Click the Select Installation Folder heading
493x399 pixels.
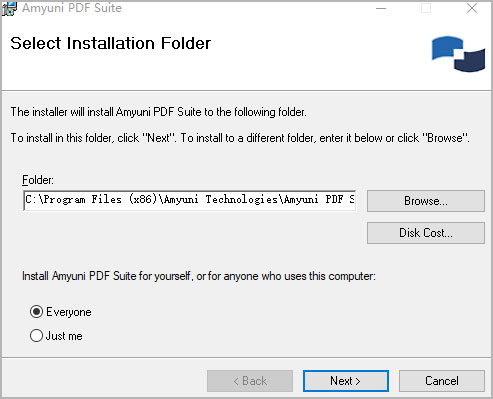click(110, 43)
